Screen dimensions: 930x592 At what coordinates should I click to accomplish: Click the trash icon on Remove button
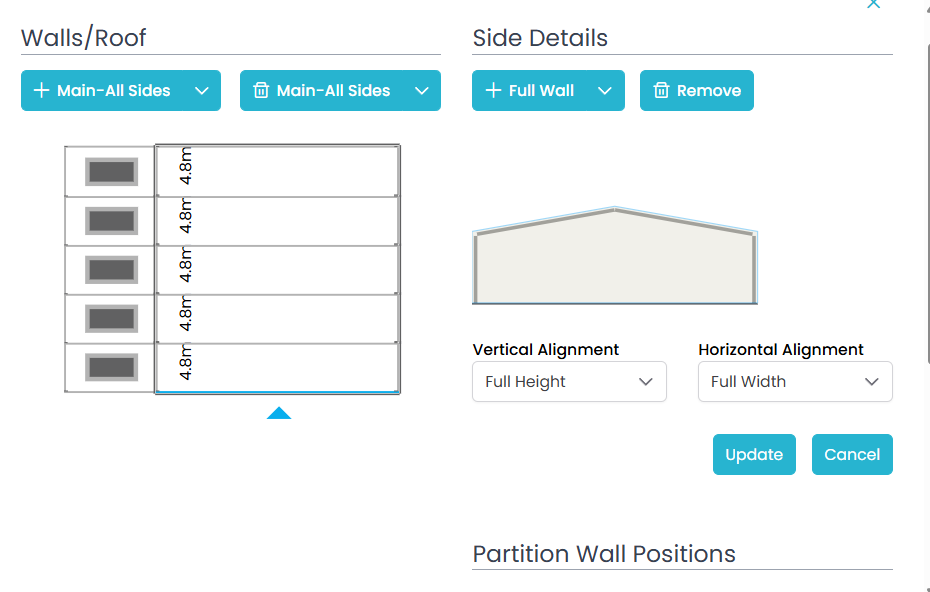(x=661, y=91)
